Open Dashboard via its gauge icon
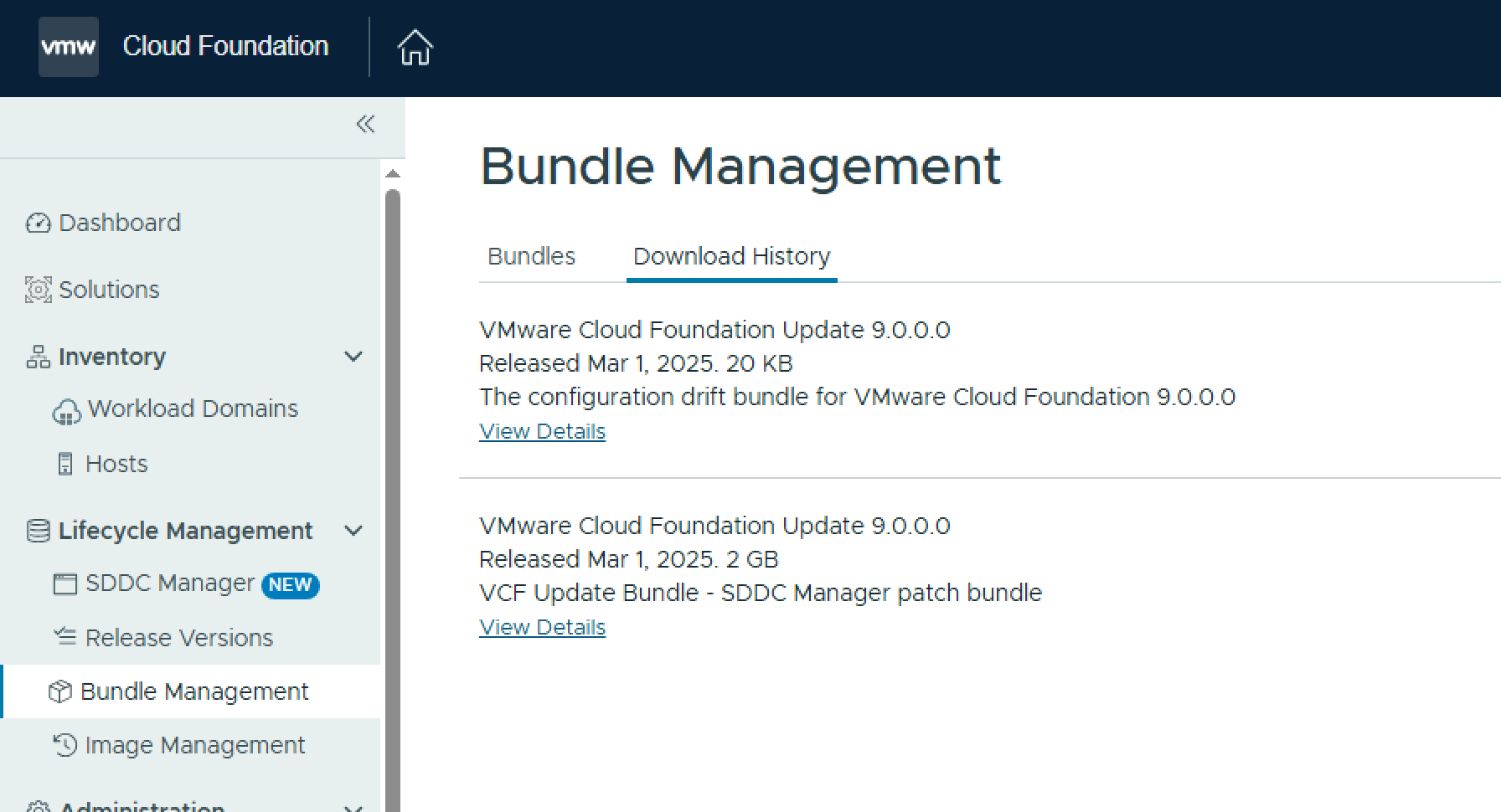 click(38, 223)
